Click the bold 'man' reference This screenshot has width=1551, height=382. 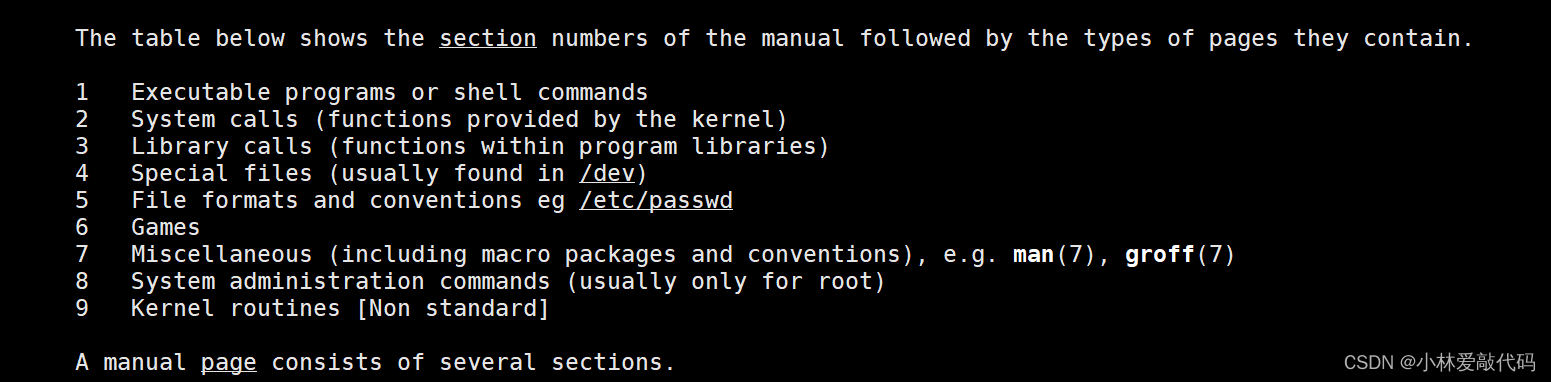(x=1034, y=255)
